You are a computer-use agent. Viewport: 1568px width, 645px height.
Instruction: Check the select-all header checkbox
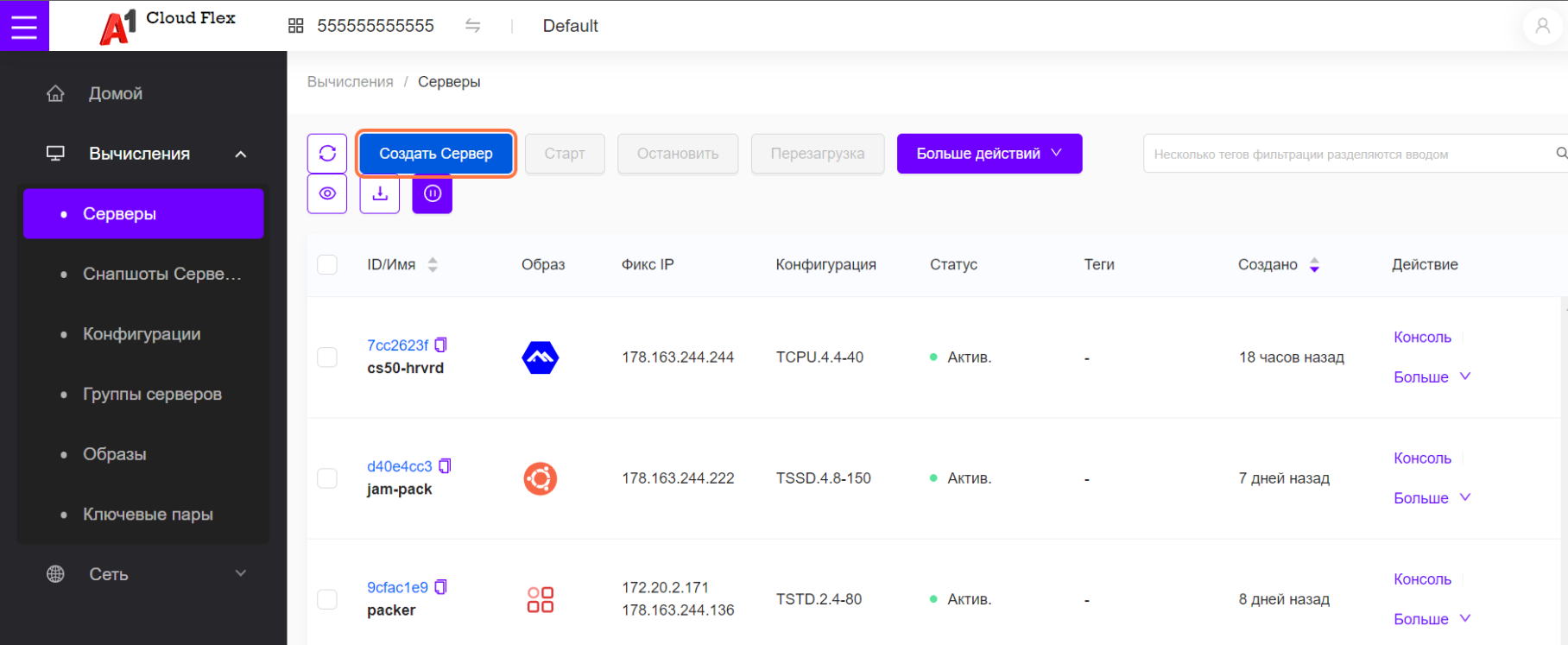coord(327,264)
